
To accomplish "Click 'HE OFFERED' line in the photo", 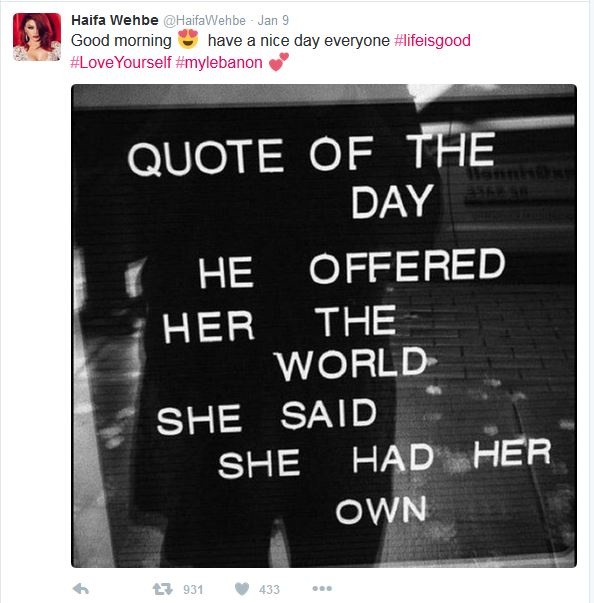I will pos(351,268).
